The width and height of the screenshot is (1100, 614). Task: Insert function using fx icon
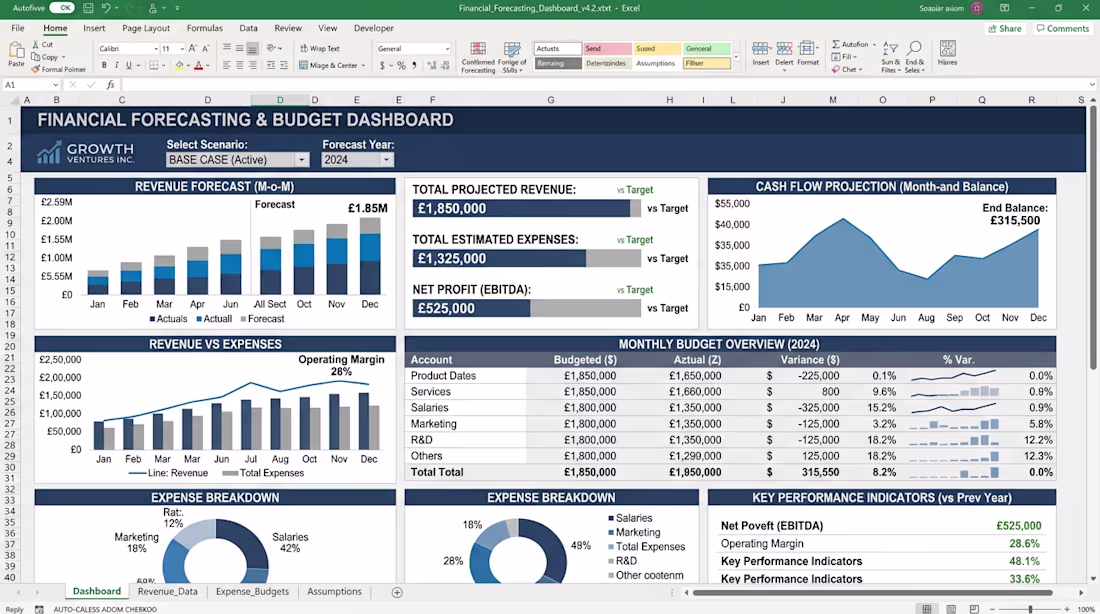point(110,85)
